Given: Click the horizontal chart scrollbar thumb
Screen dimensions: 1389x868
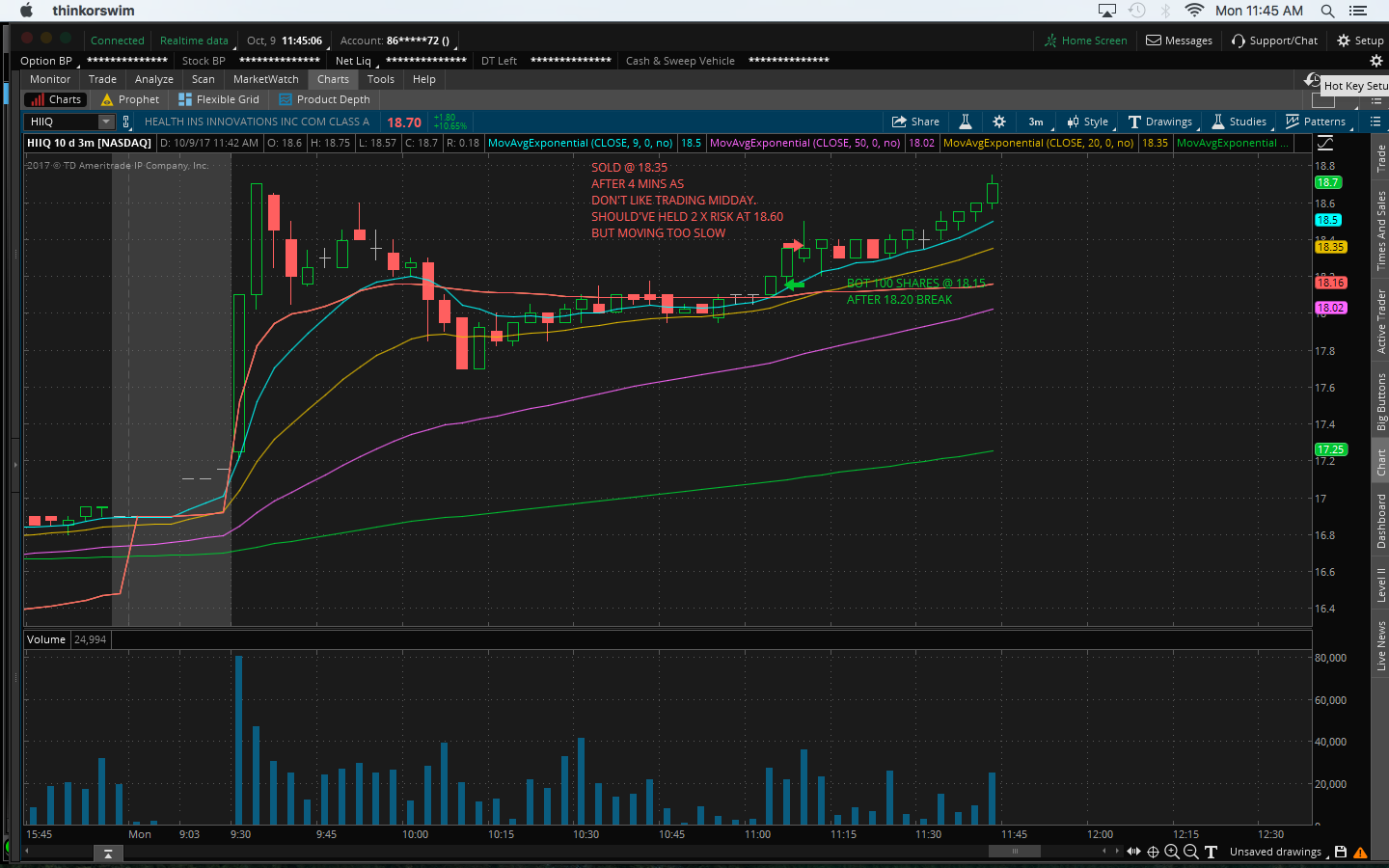Looking at the screenshot, I should (x=1015, y=851).
